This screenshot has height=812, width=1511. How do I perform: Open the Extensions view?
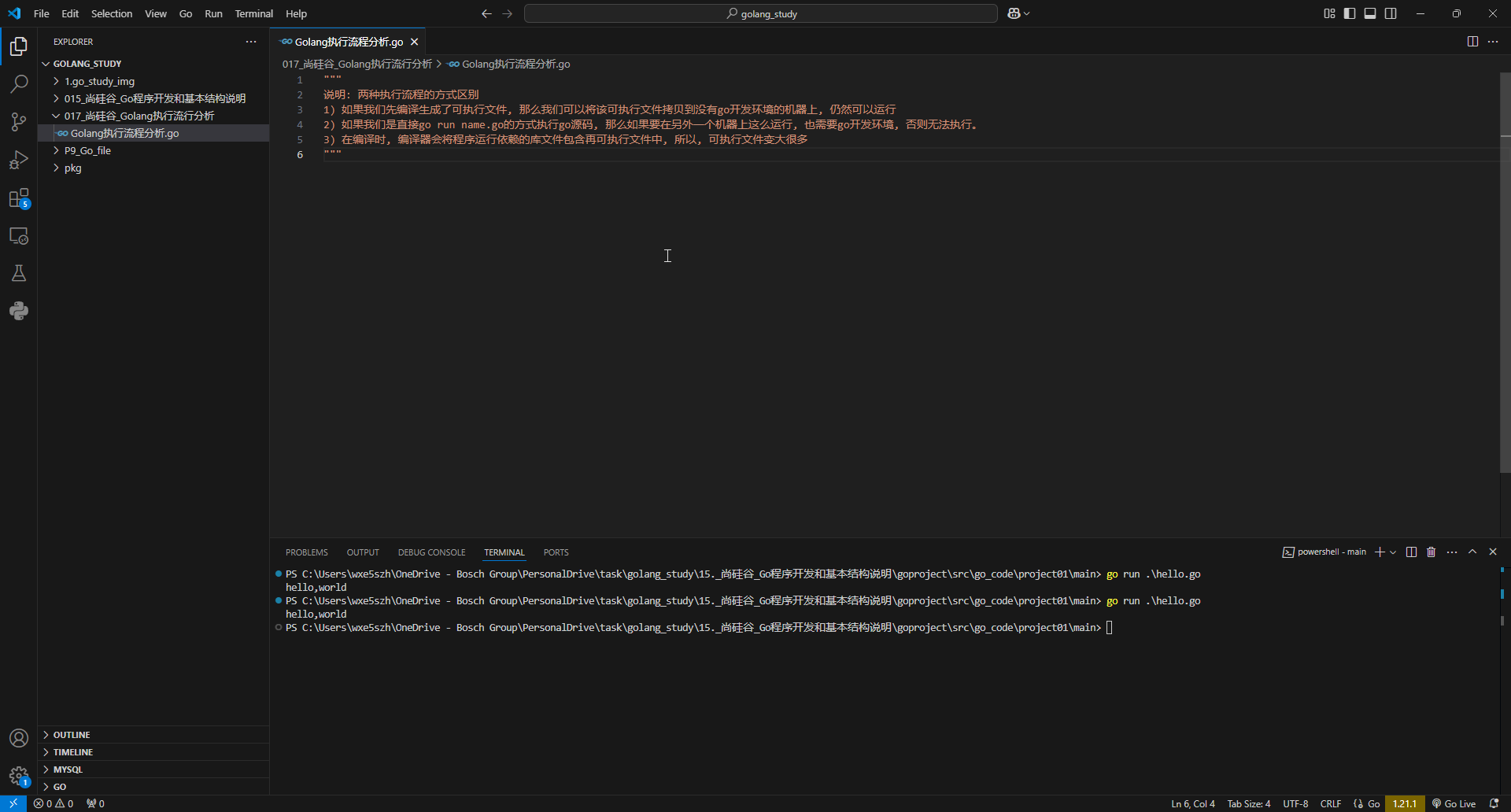coord(19,198)
